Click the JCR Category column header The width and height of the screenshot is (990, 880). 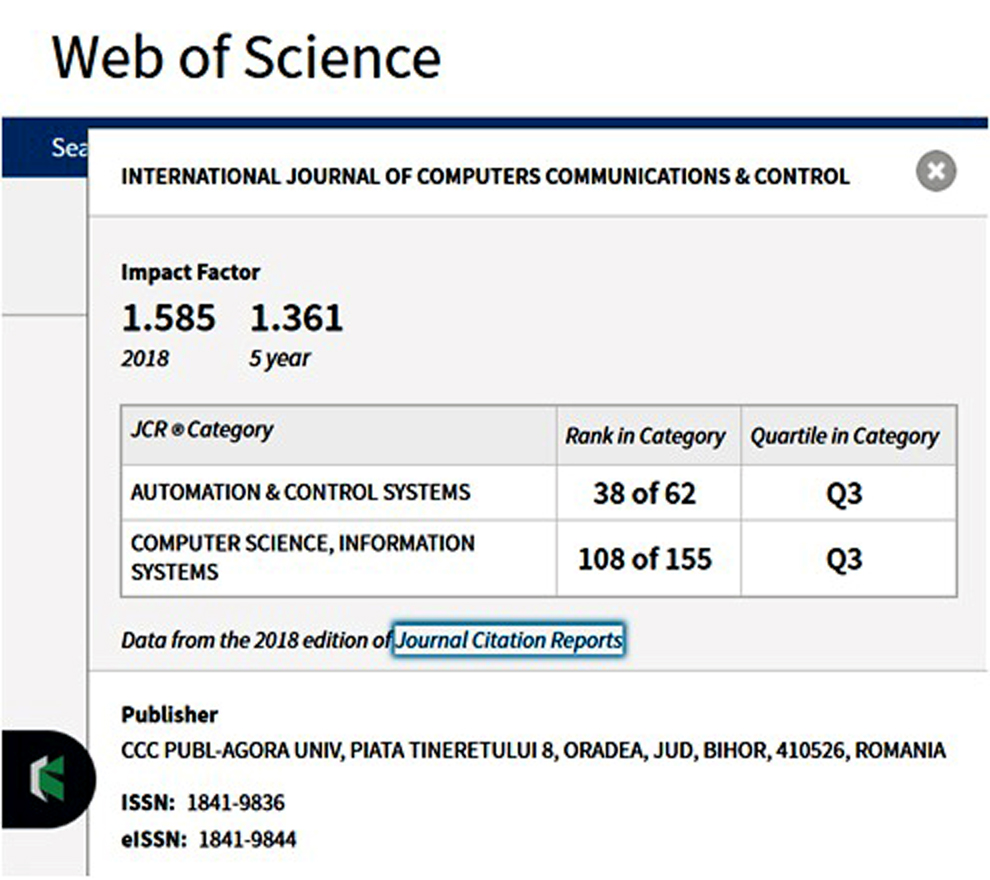(x=202, y=431)
